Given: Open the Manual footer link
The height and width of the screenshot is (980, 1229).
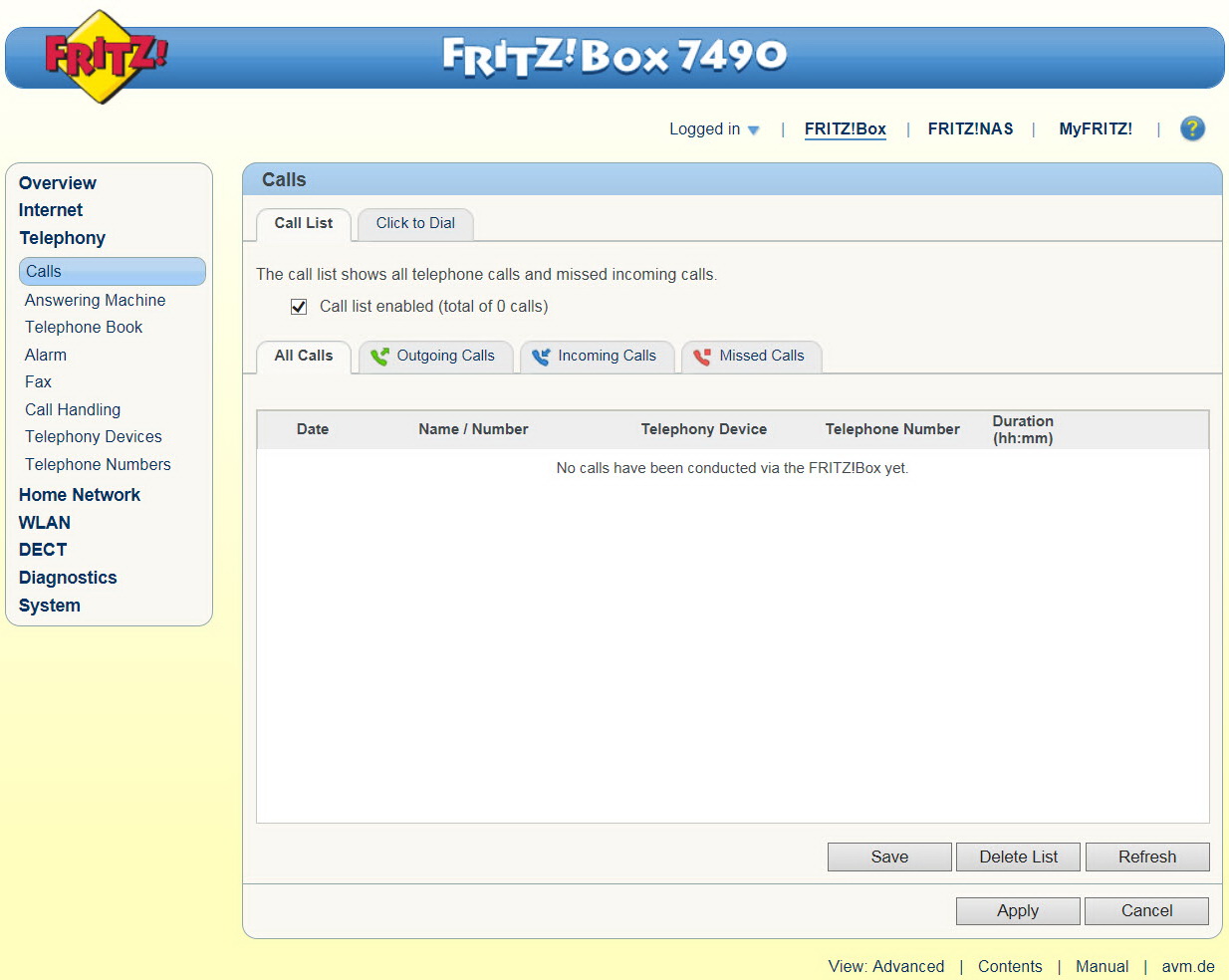Looking at the screenshot, I should [1103, 966].
